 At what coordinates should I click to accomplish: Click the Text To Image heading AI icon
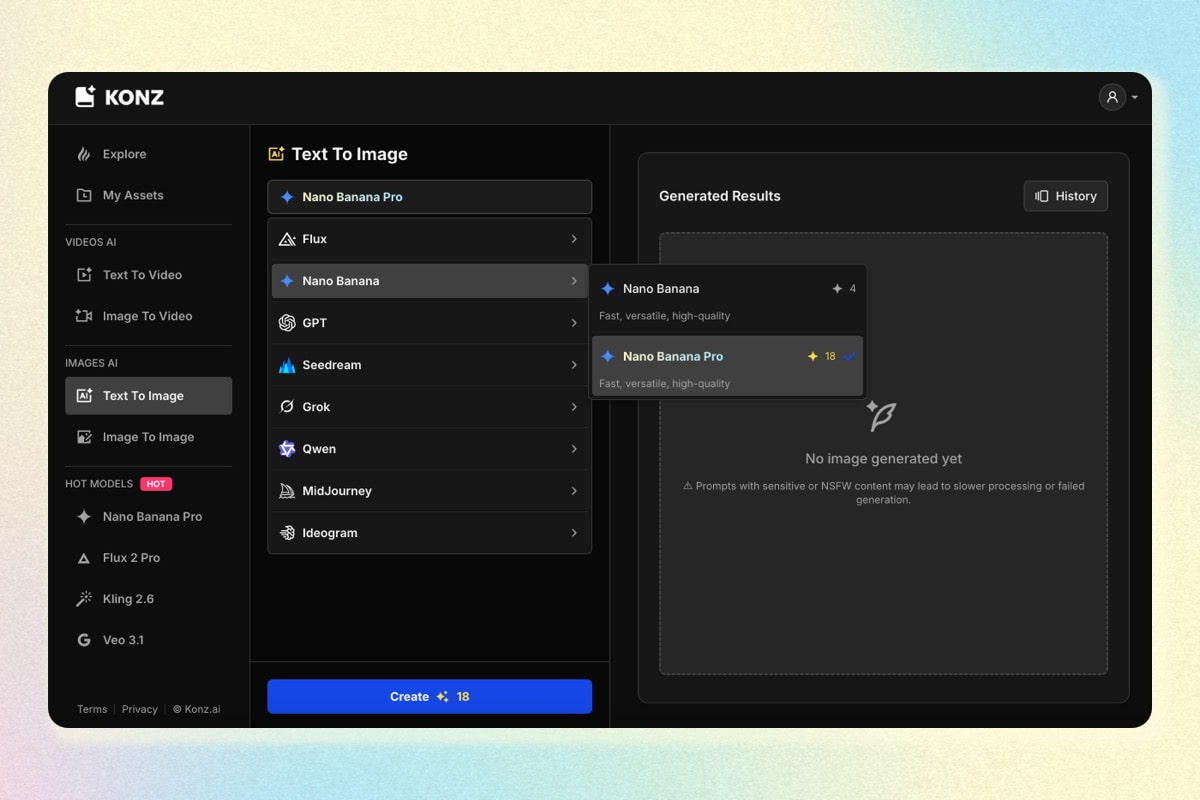click(x=276, y=154)
